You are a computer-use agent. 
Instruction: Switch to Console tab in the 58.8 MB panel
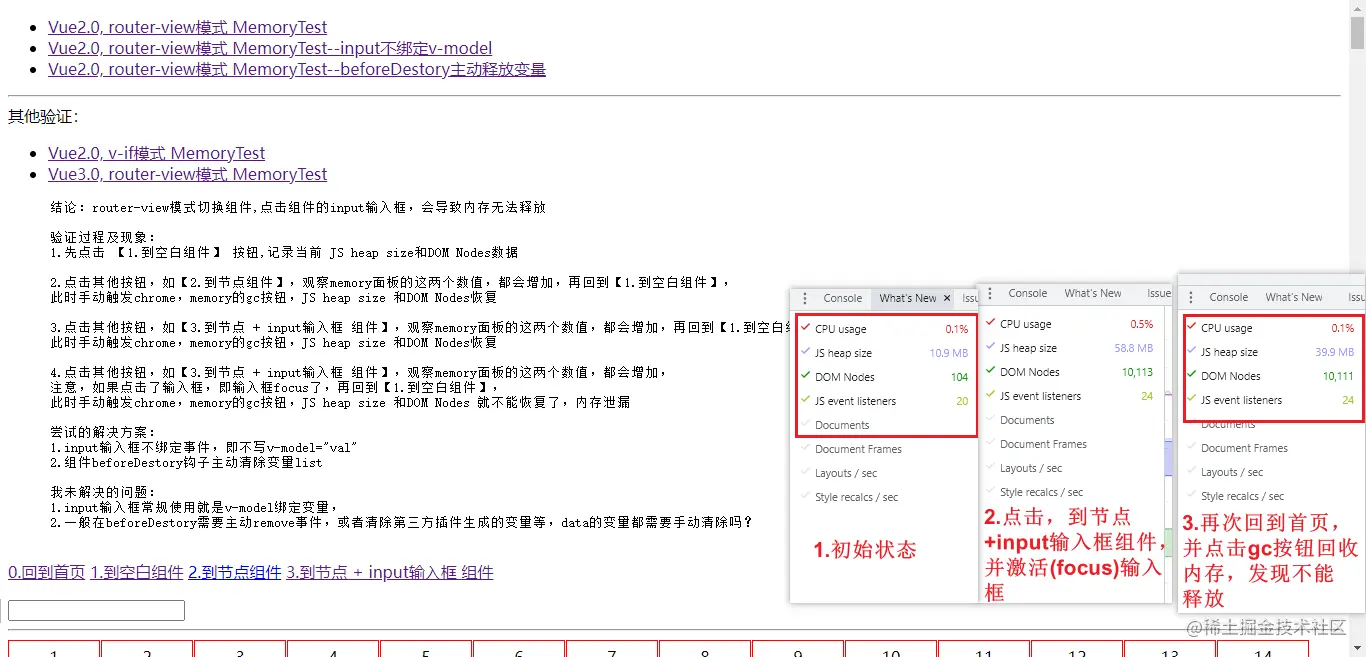pos(1028,293)
